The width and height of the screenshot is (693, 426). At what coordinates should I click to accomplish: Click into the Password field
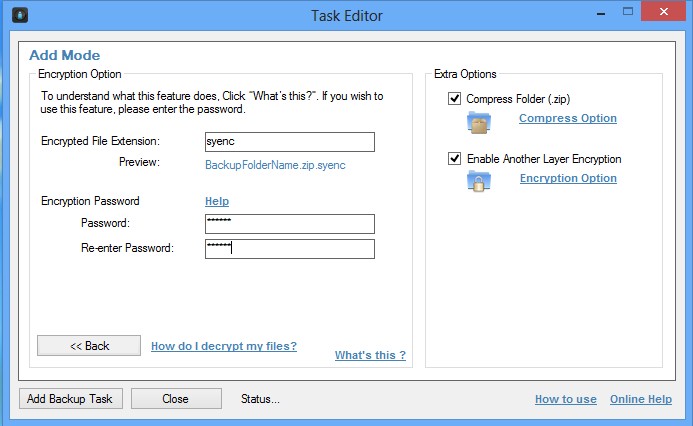click(x=289, y=223)
